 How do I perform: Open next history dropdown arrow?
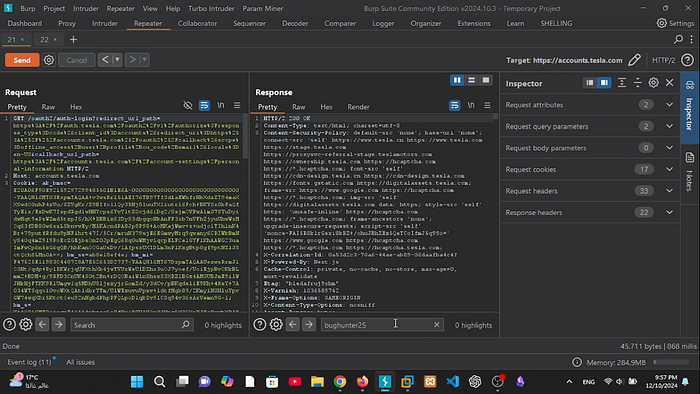pyautogui.click(x=144, y=60)
